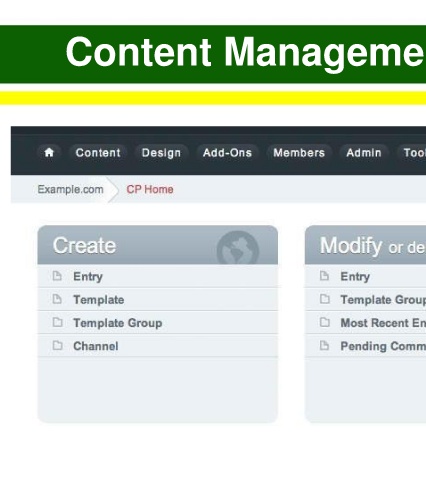The image size is (426, 480).
Task: Open the Members menu
Action: pyautogui.click(x=299, y=153)
